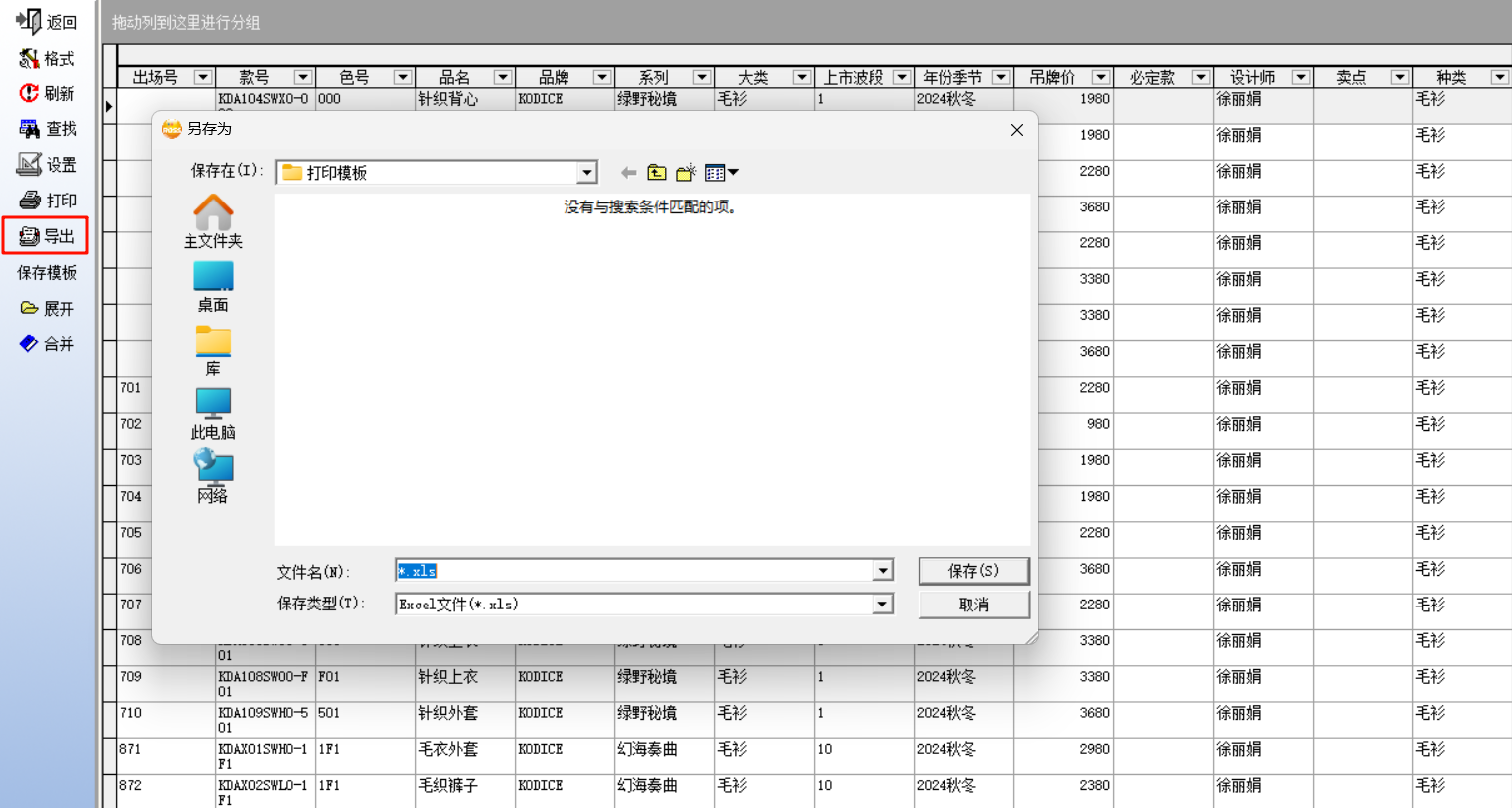Click the 保存(S) button
This screenshot has width=1512, height=808.
973,571
